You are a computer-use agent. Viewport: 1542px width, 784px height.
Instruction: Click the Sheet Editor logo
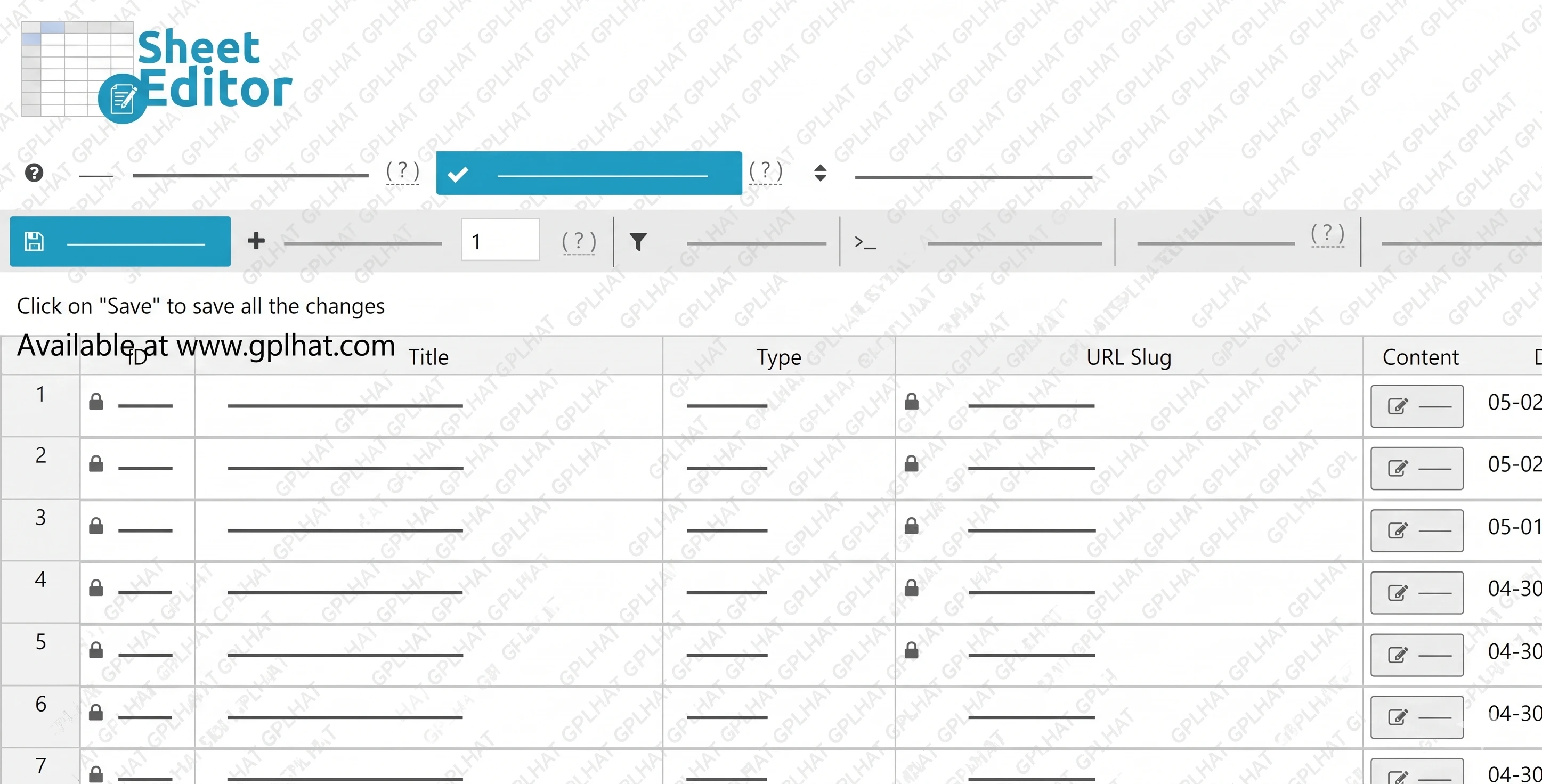tap(157, 72)
